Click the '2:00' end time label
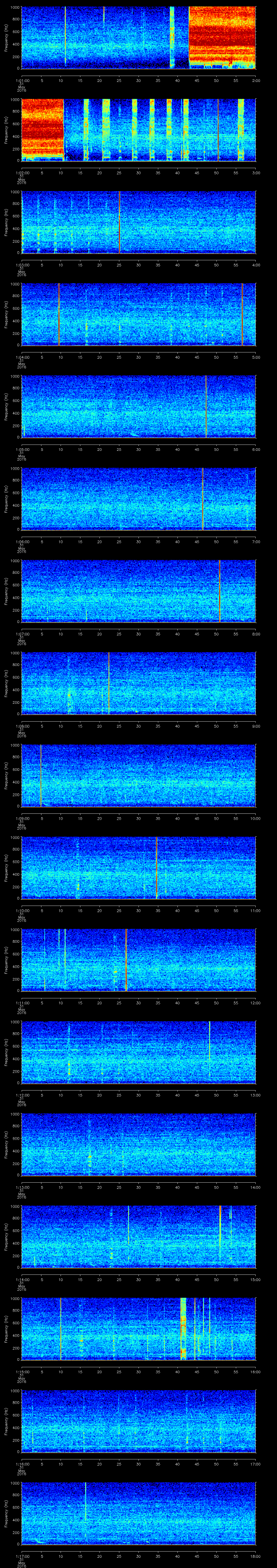The height and width of the screenshot is (1568, 277). tap(256, 80)
